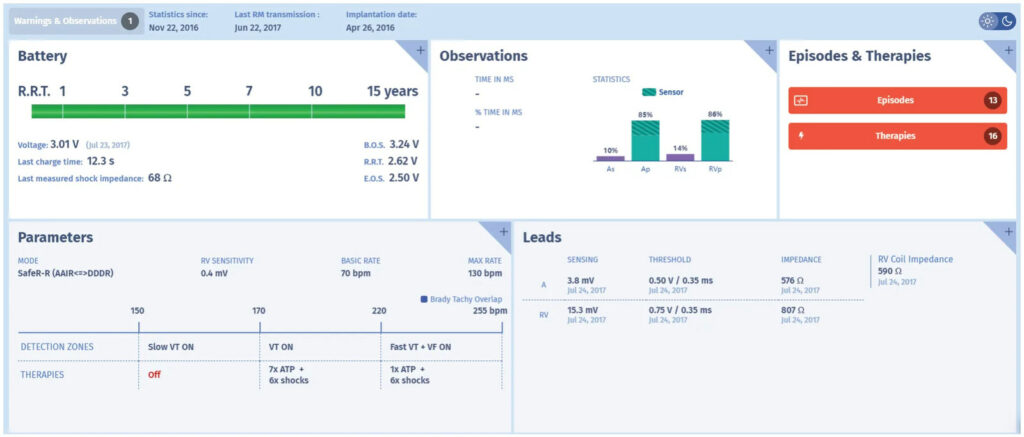Click the Therapies count badge 16
1024x437 pixels.
click(x=993, y=136)
